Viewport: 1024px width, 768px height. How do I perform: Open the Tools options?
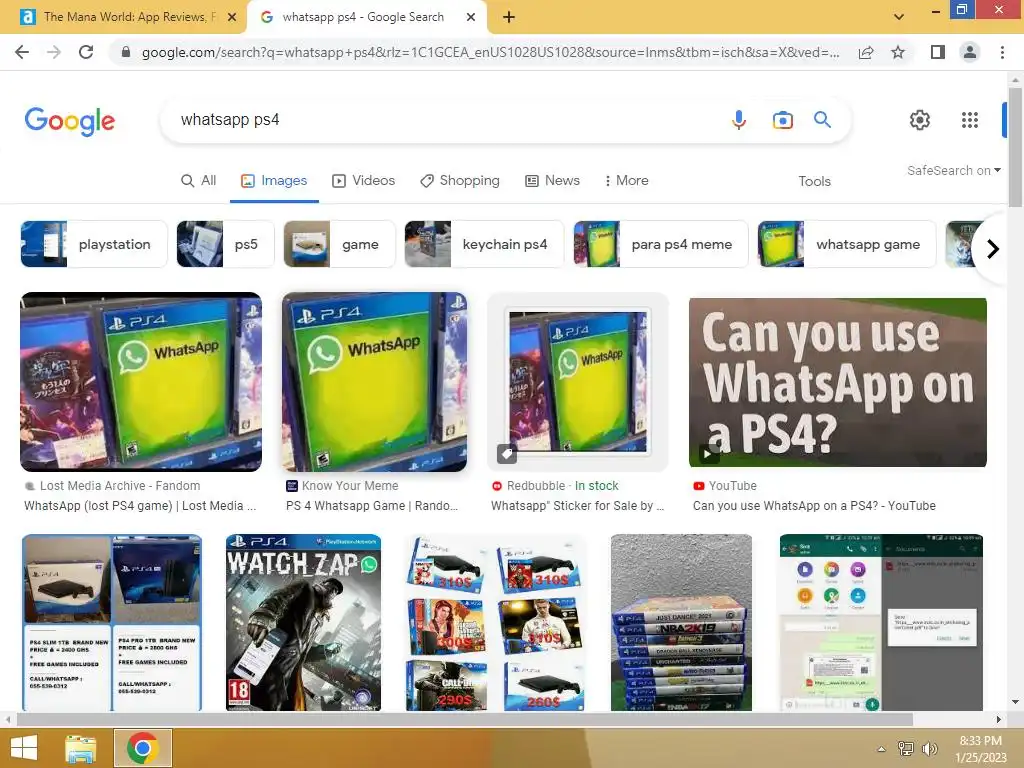[814, 182]
